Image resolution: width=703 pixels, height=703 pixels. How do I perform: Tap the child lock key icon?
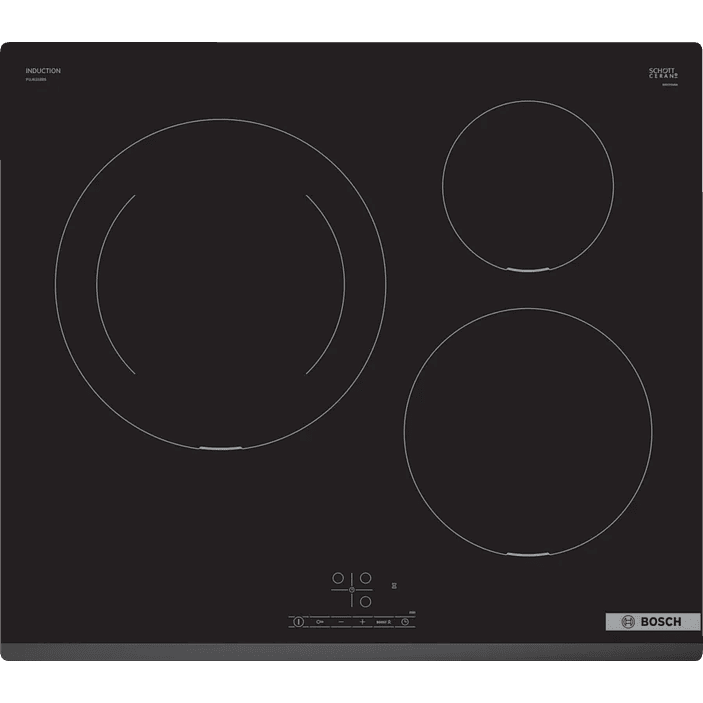[320, 621]
